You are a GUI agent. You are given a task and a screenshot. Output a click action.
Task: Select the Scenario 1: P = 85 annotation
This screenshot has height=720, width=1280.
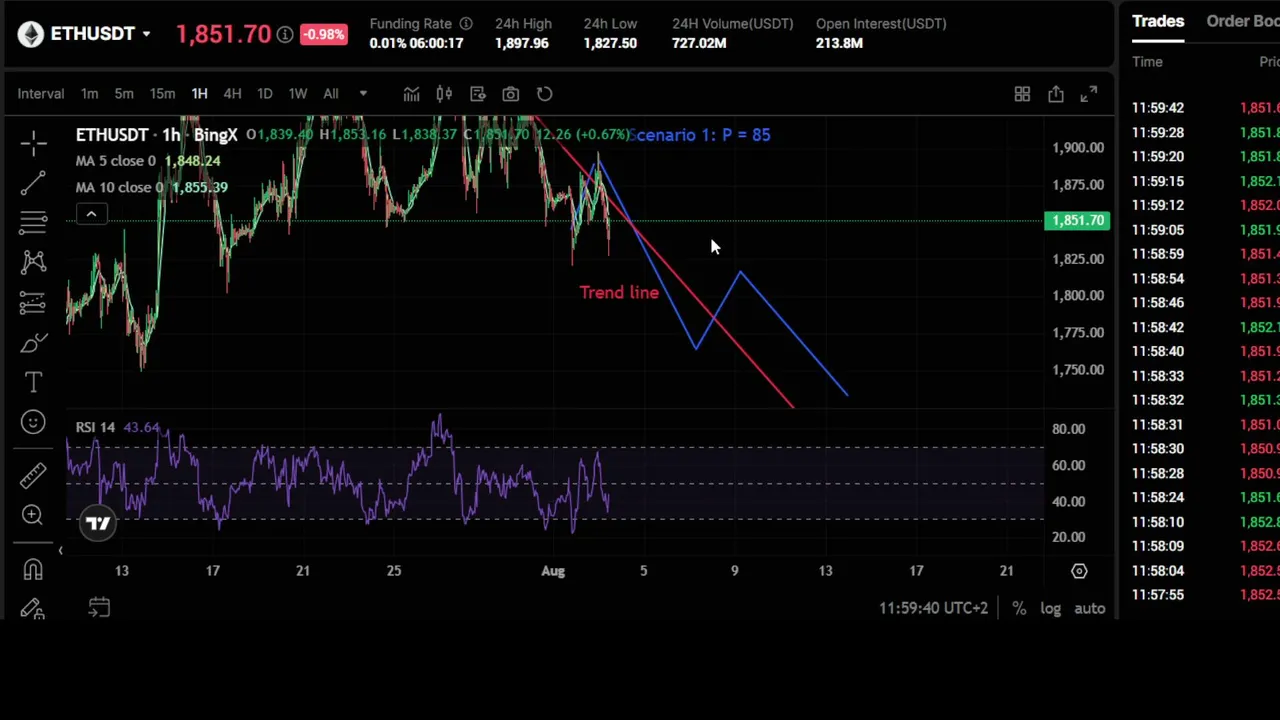pos(702,135)
